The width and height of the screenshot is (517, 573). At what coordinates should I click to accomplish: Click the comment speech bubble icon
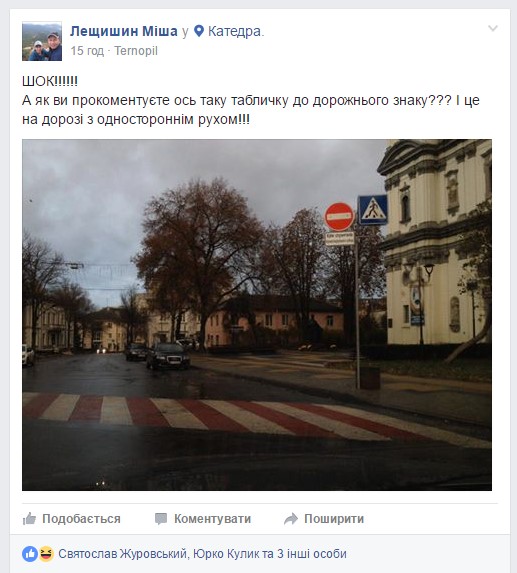[x=161, y=519]
